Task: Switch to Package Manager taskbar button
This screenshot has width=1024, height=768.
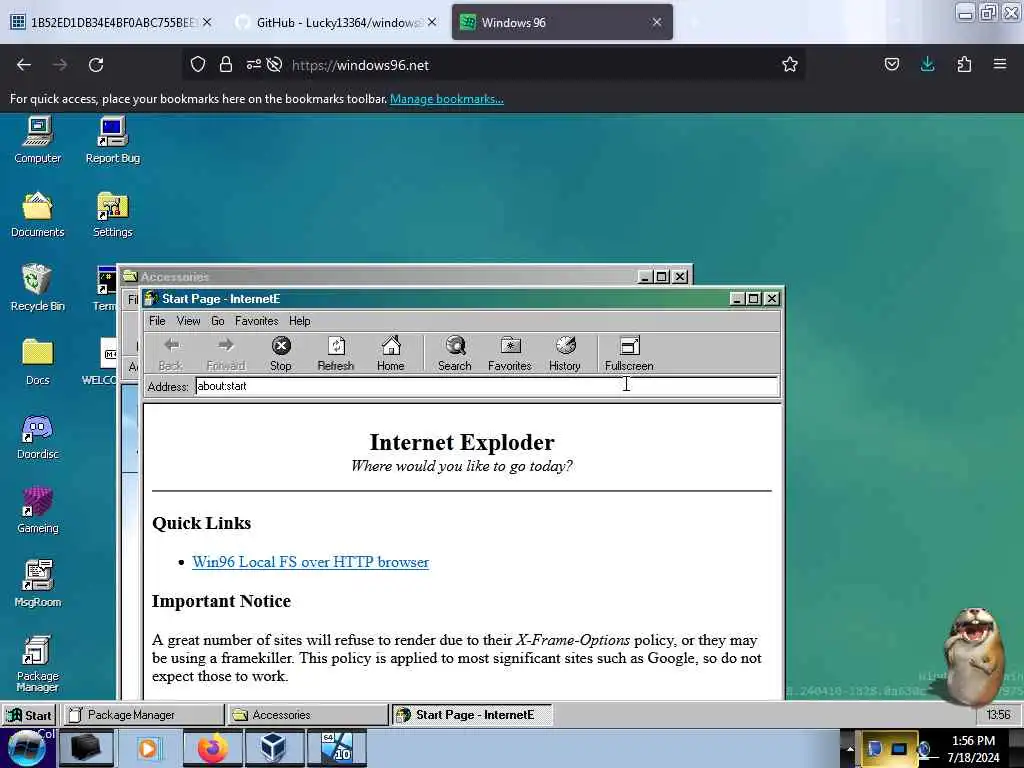Action: (142, 715)
